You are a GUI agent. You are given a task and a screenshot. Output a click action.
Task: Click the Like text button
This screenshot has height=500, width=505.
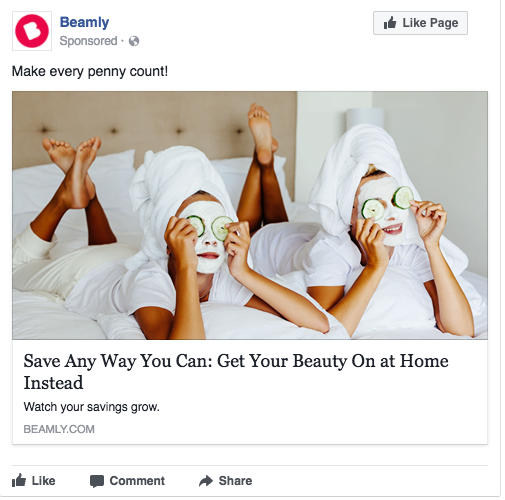(x=44, y=481)
